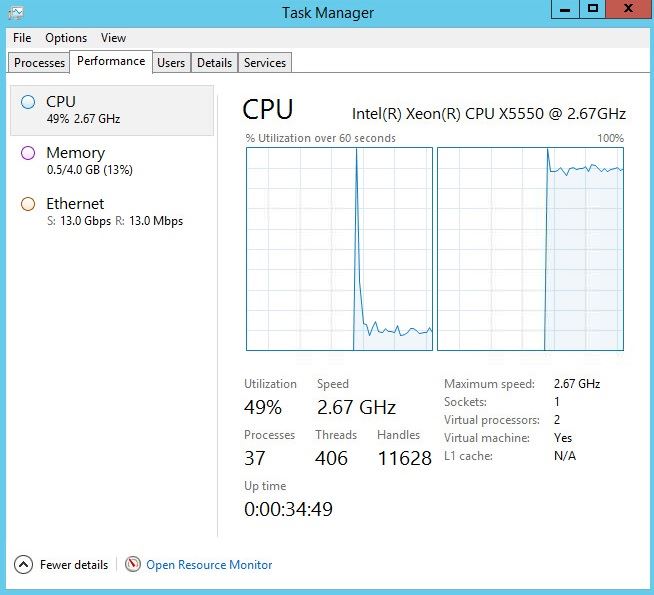
Task: Click the left CPU utilization graph
Action: point(339,249)
